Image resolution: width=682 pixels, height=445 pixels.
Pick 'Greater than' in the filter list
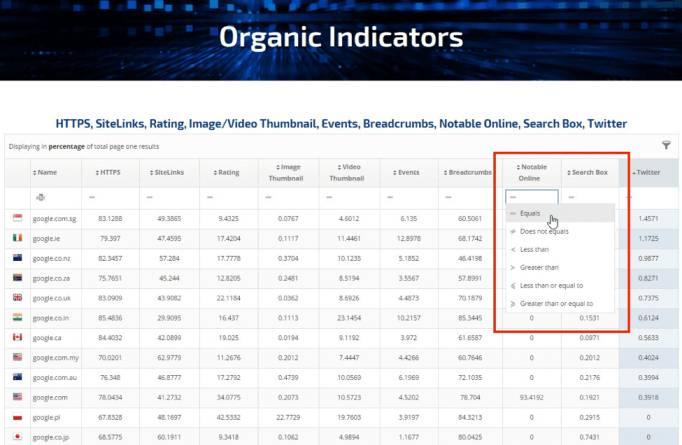click(x=540, y=267)
